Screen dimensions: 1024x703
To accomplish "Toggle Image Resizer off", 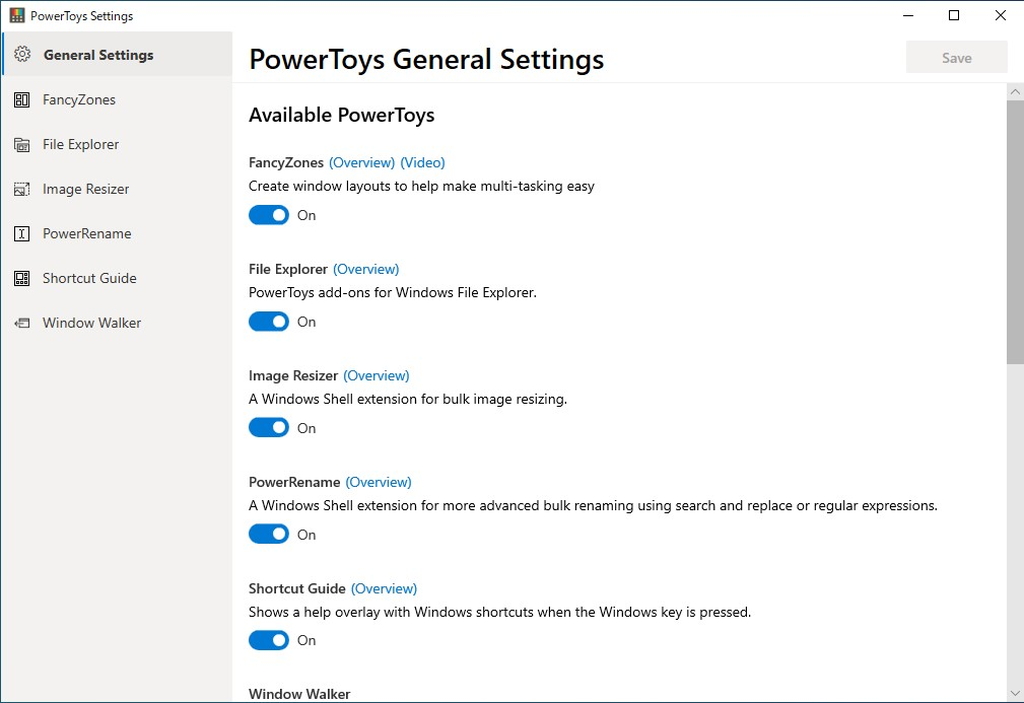I will coord(268,427).
